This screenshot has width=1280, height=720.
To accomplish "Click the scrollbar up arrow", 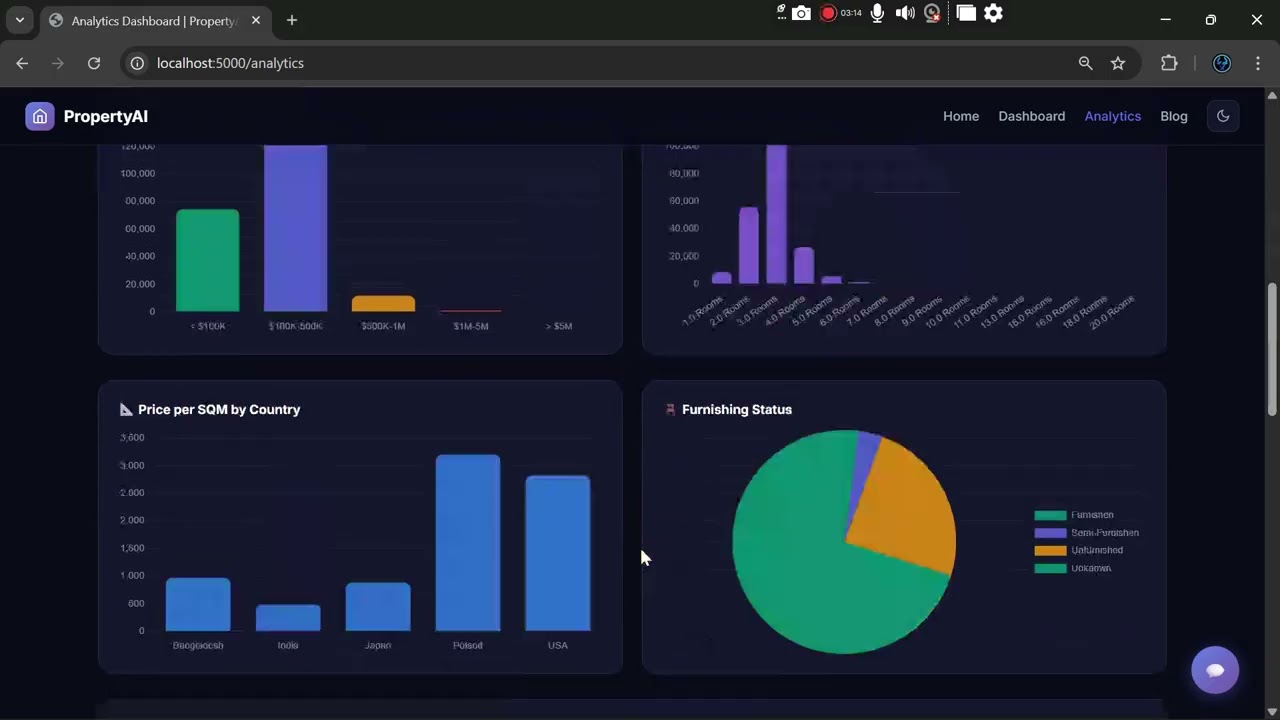I will tap(1272, 96).
